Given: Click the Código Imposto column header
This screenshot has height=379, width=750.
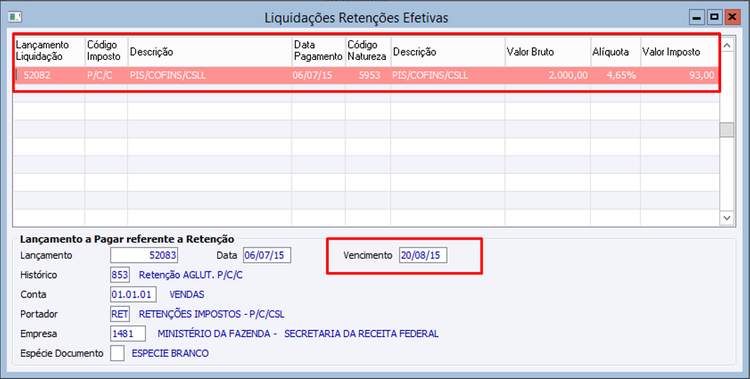Looking at the screenshot, I should (106, 51).
